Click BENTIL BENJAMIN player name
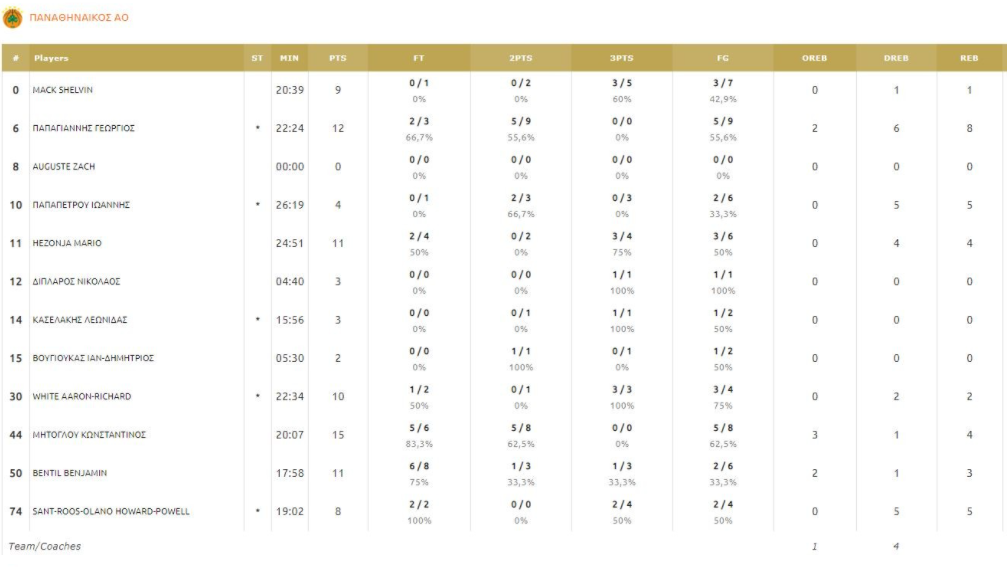 tap(70, 472)
